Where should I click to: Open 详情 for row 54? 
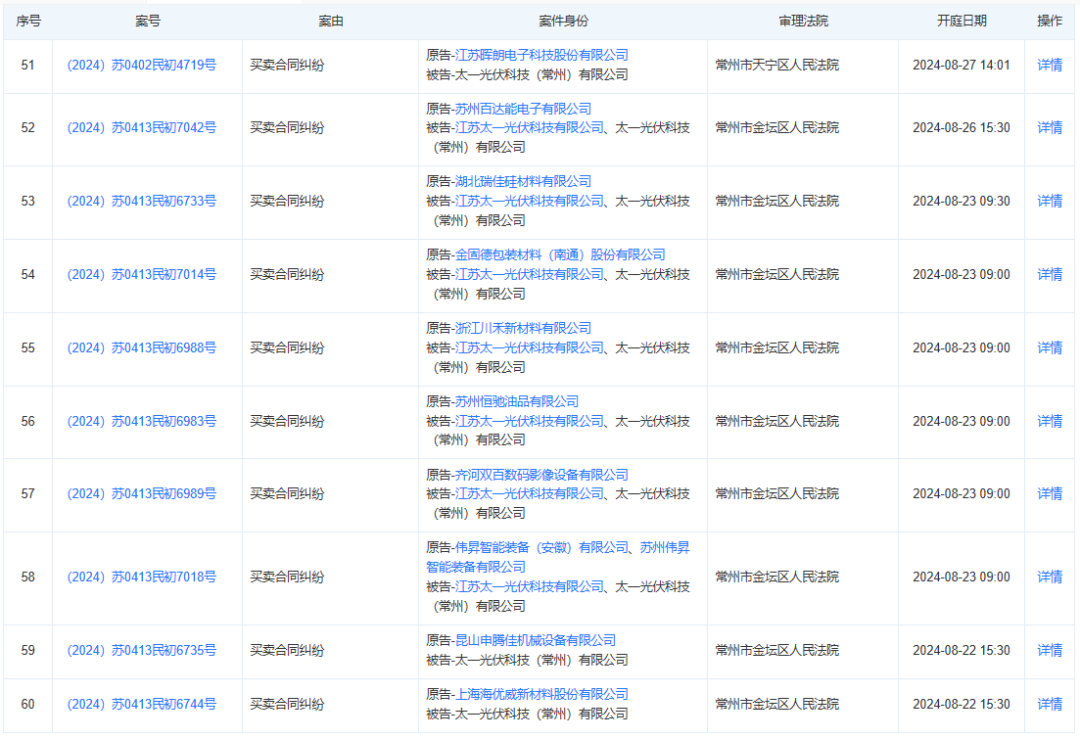(1049, 274)
